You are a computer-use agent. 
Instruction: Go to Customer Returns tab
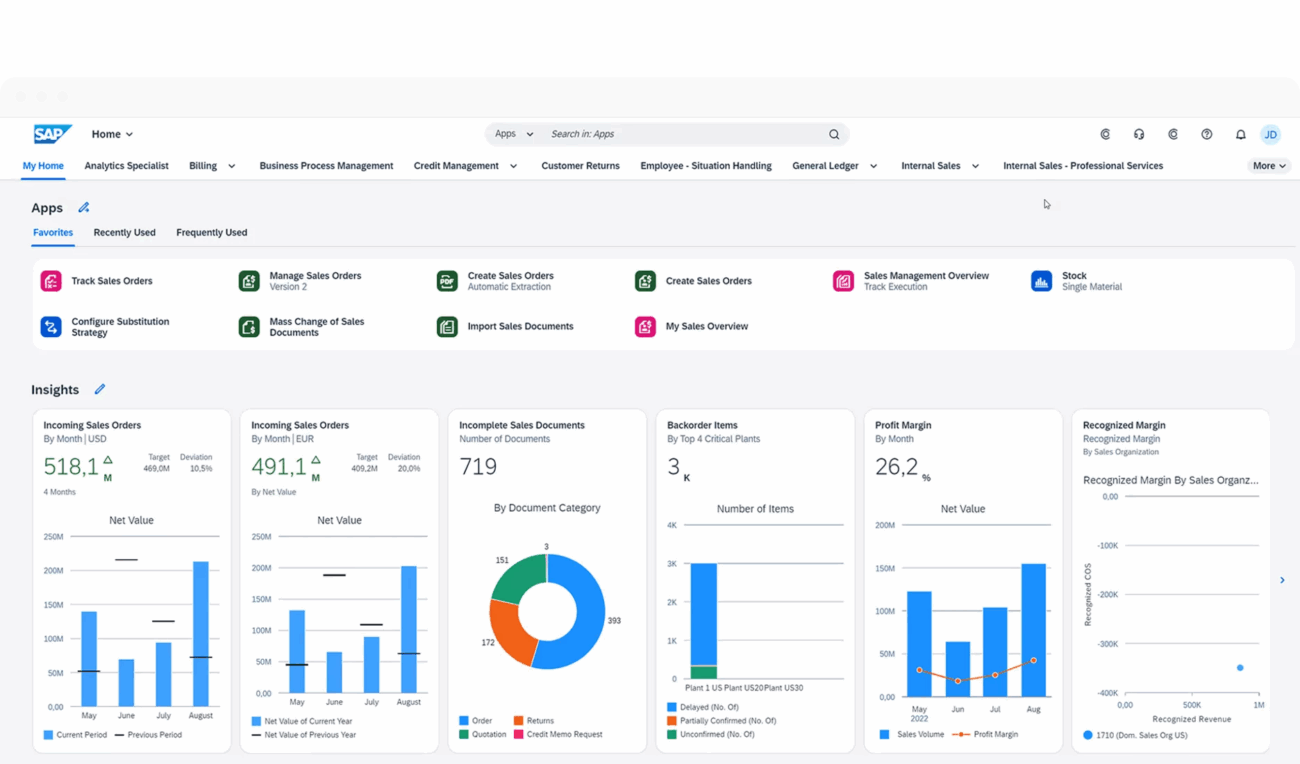(580, 166)
